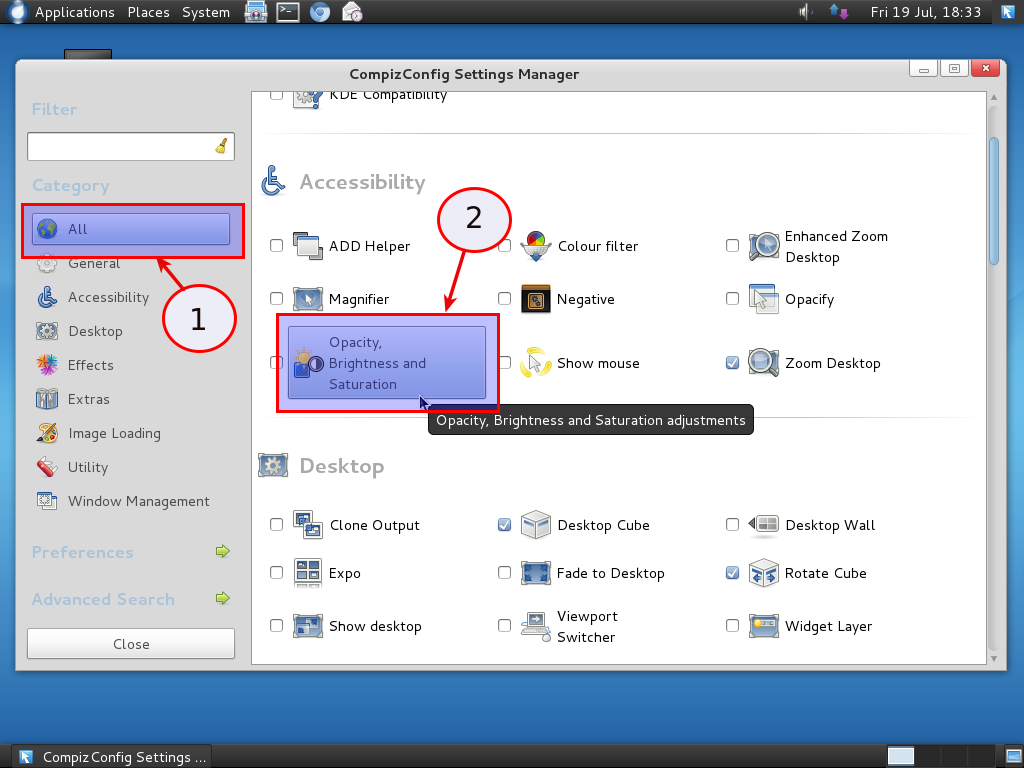Expand Preferences with the green arrow
Screen dimensions: 1024x768
tap(223, 551)
